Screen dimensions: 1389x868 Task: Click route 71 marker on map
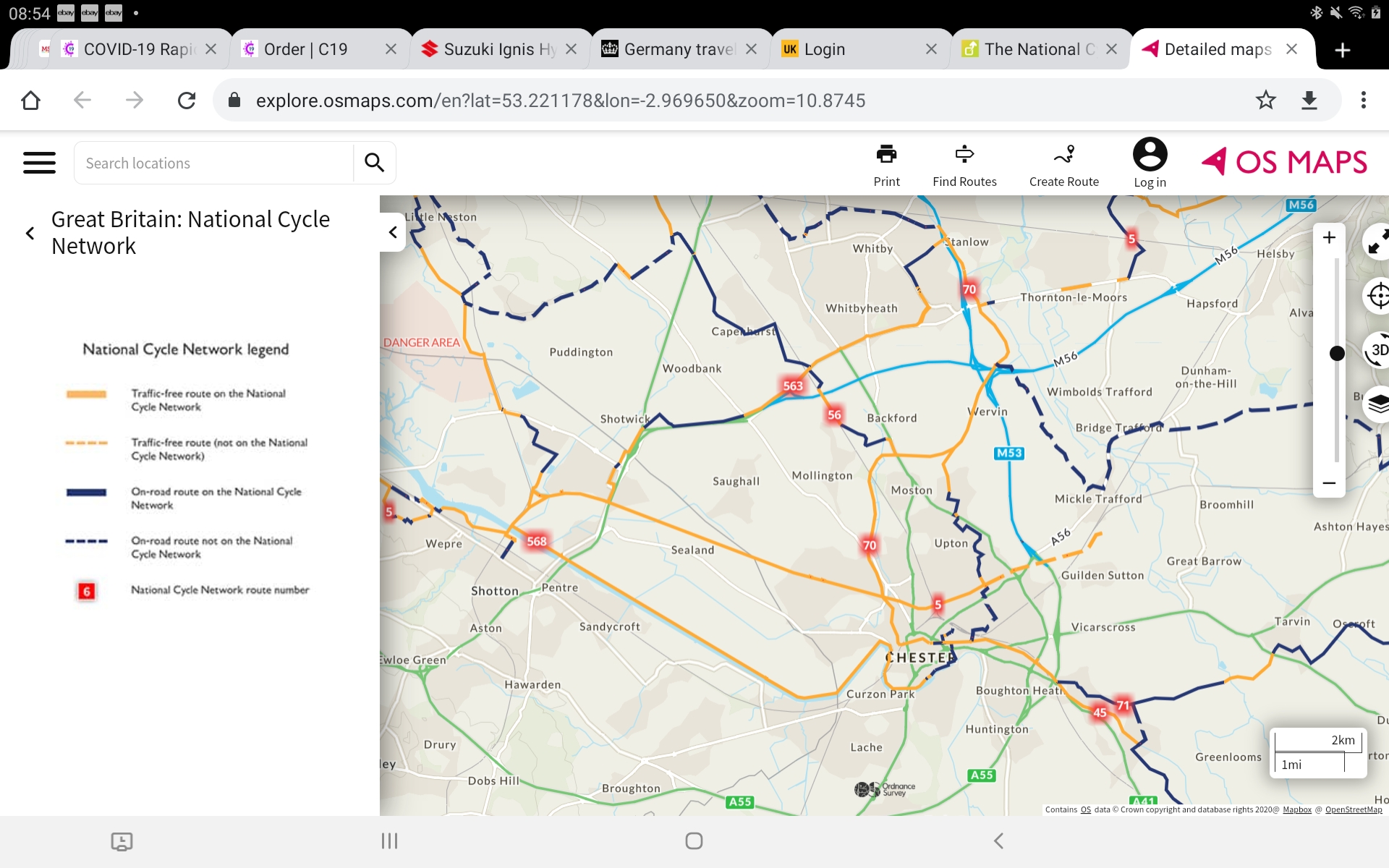[x=1123, y=705]
